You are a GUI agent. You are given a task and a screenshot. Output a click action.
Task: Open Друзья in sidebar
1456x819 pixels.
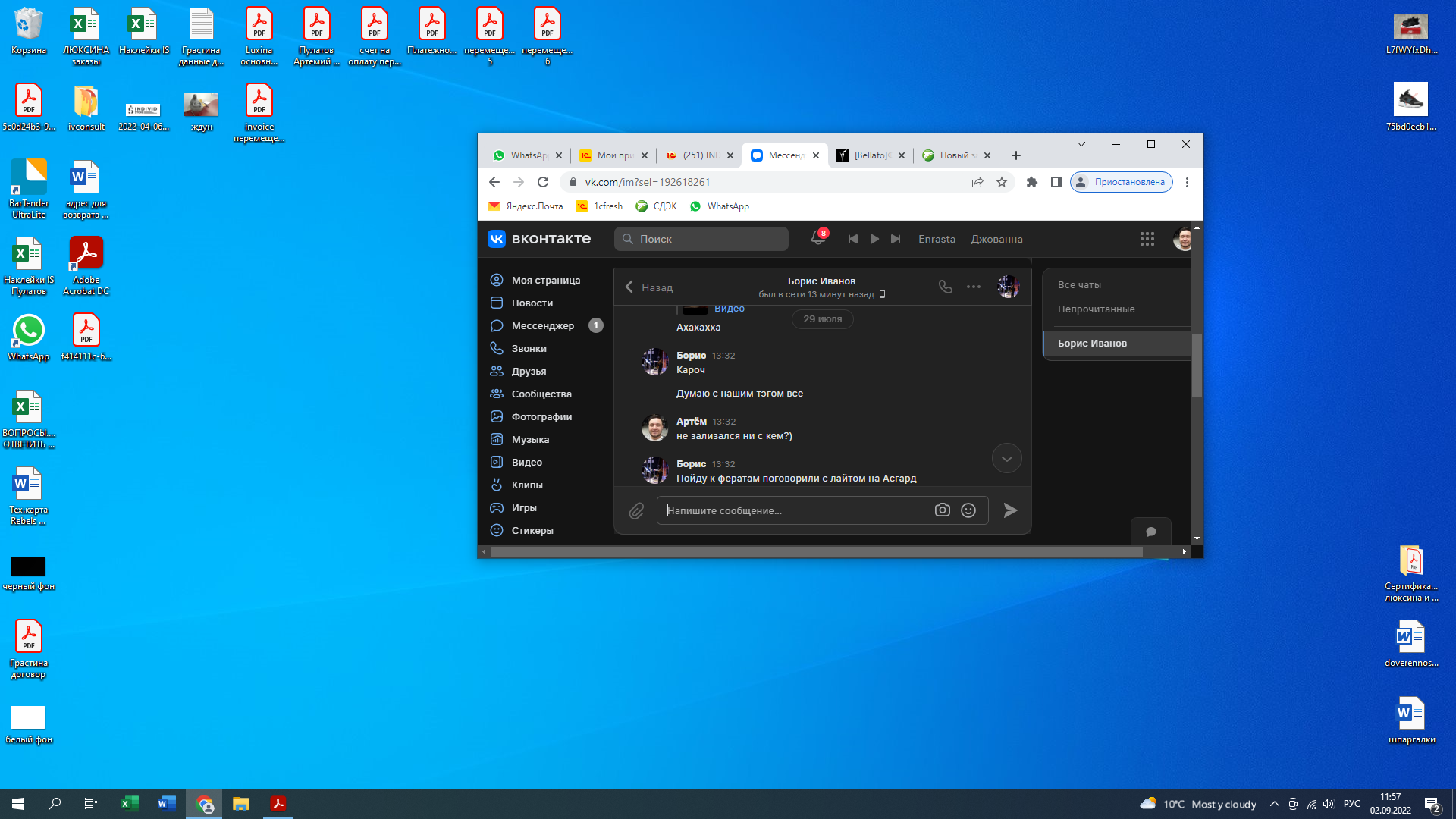pos(529,371)
